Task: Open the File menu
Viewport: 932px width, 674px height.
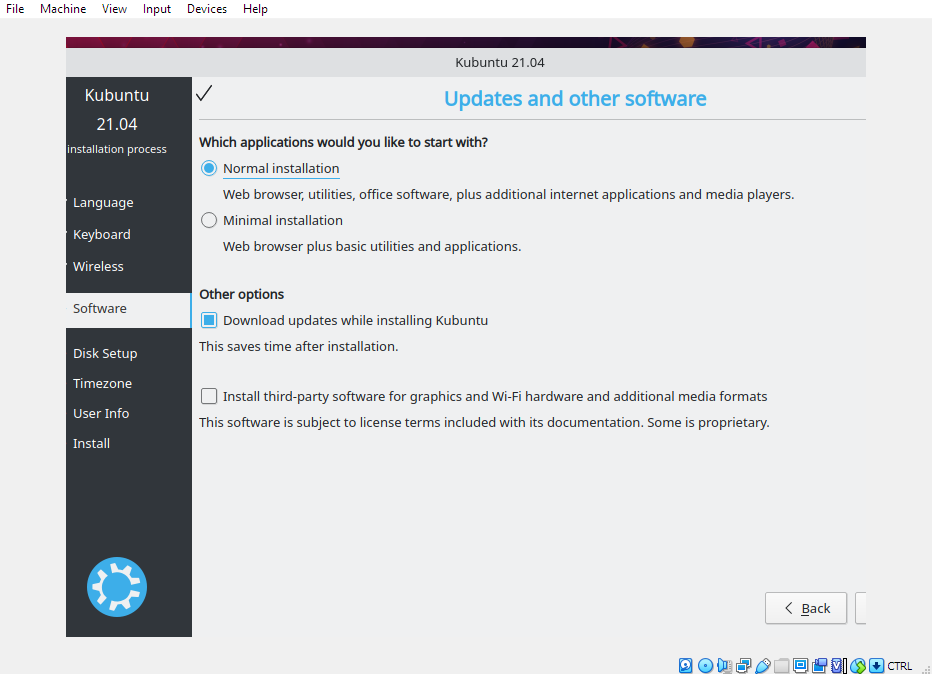Action: click(15, 9)
